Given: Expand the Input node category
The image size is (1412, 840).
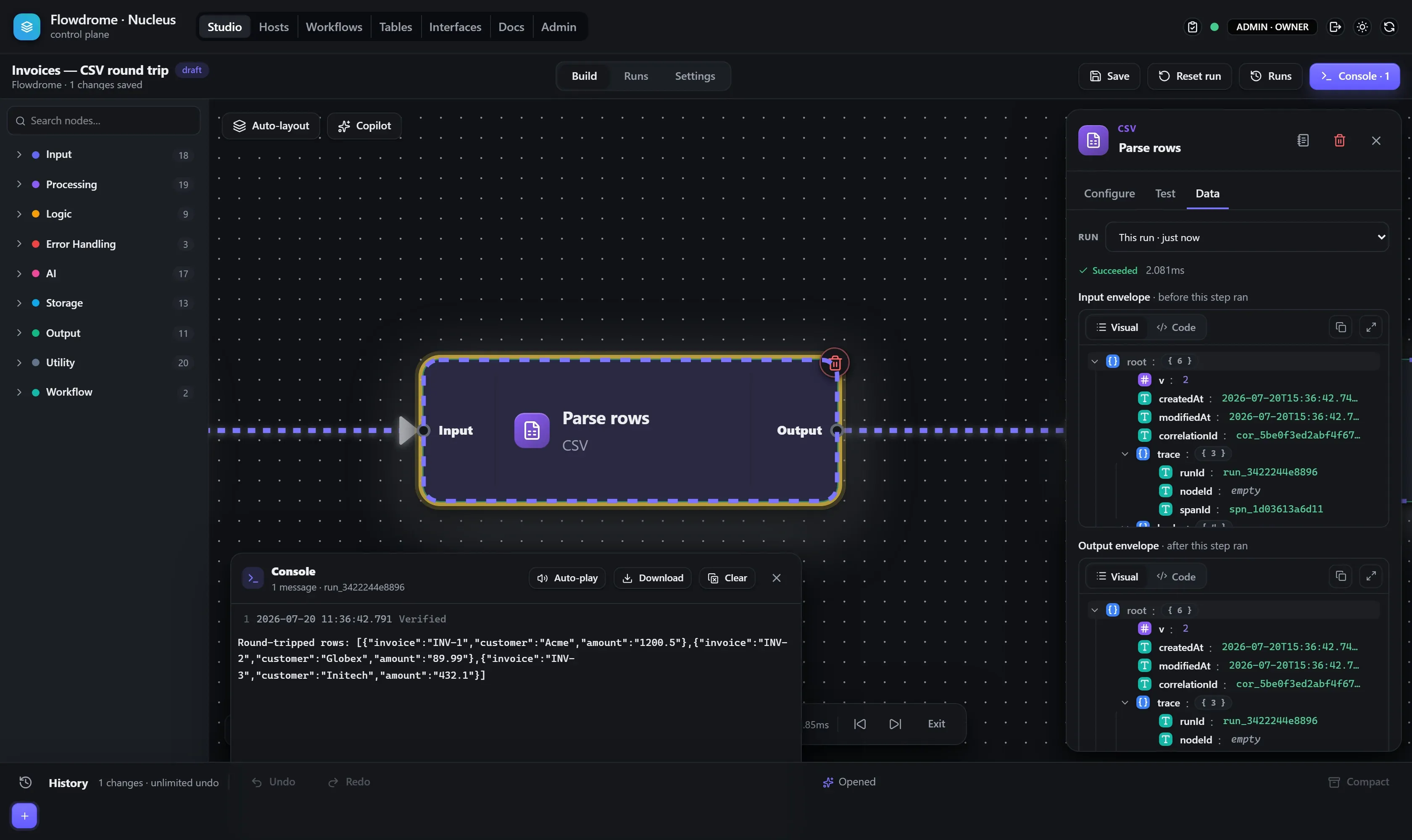Looking at the screenshot, I should tap(104, 155).
